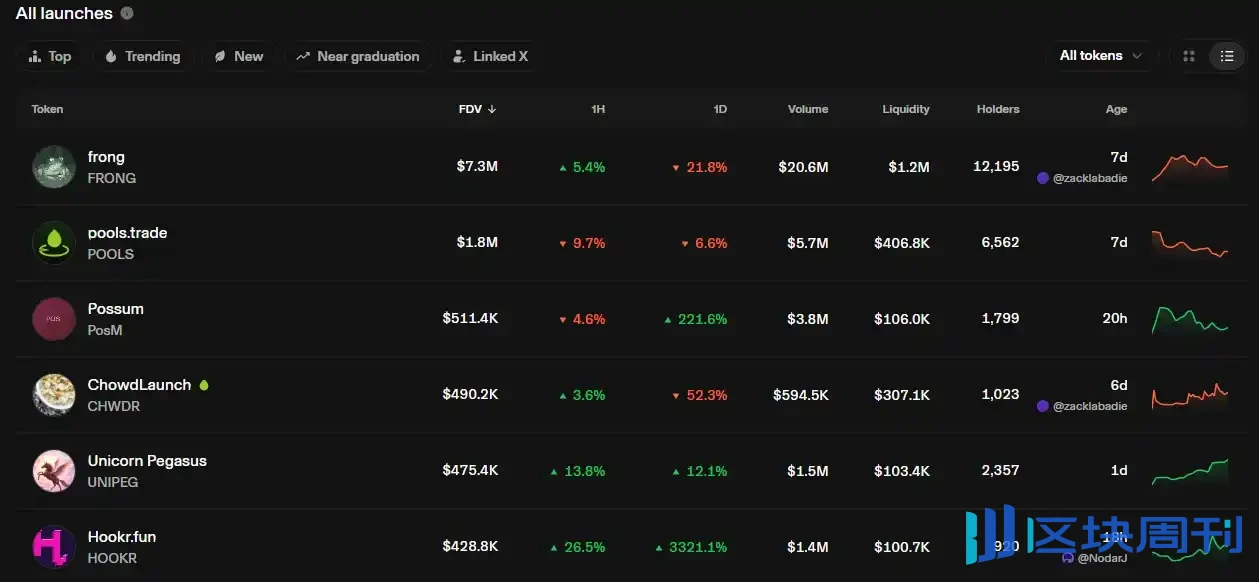
Task: Open the ChowdLaunch token avatar
Action: (54, 395)
